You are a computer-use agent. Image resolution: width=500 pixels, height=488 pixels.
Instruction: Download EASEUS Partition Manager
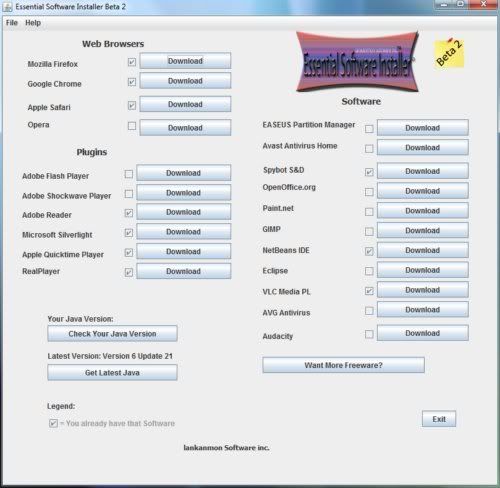tap(423, 127)
